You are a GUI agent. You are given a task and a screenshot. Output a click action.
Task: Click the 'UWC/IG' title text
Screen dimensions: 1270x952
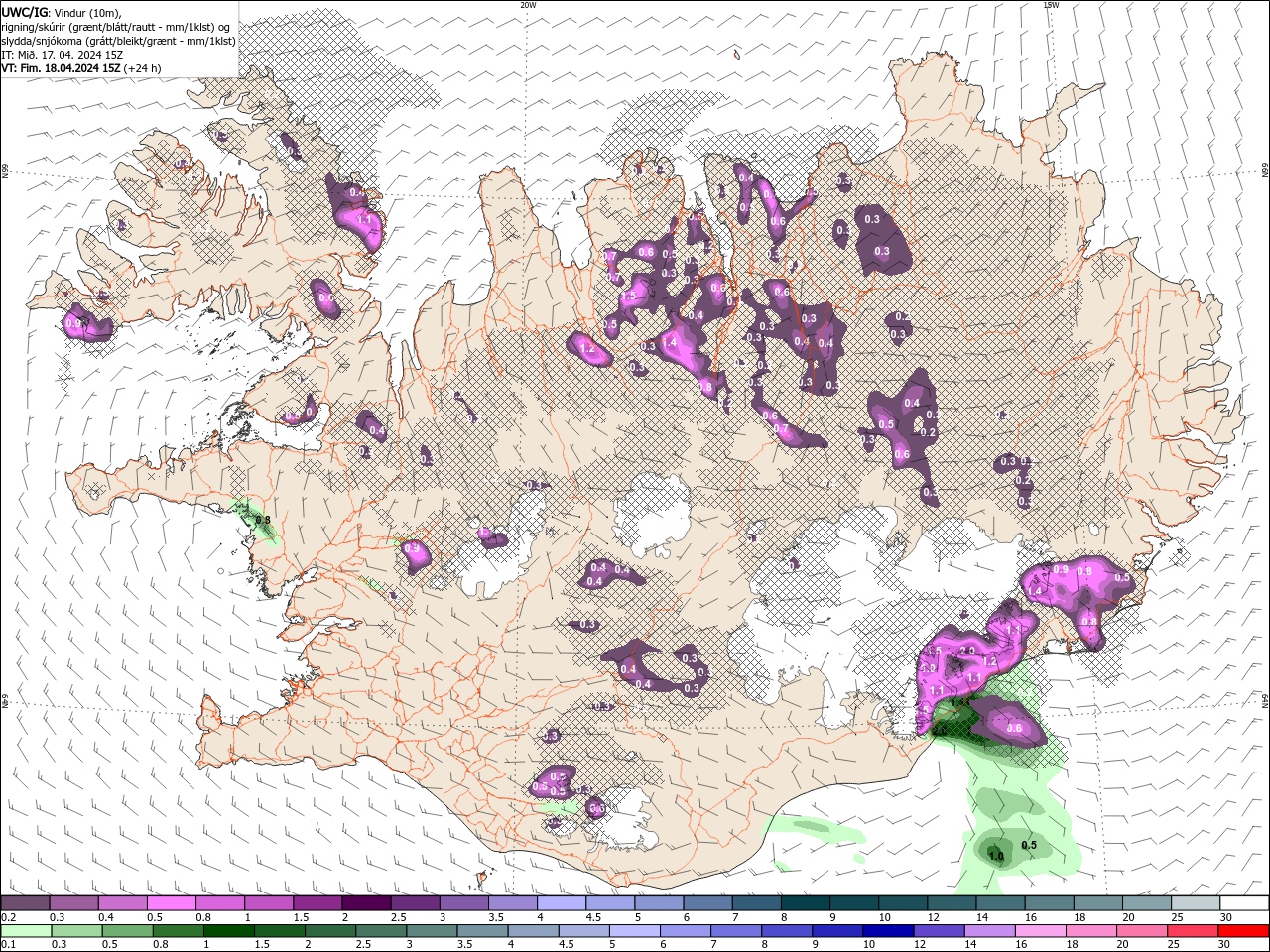25,11
